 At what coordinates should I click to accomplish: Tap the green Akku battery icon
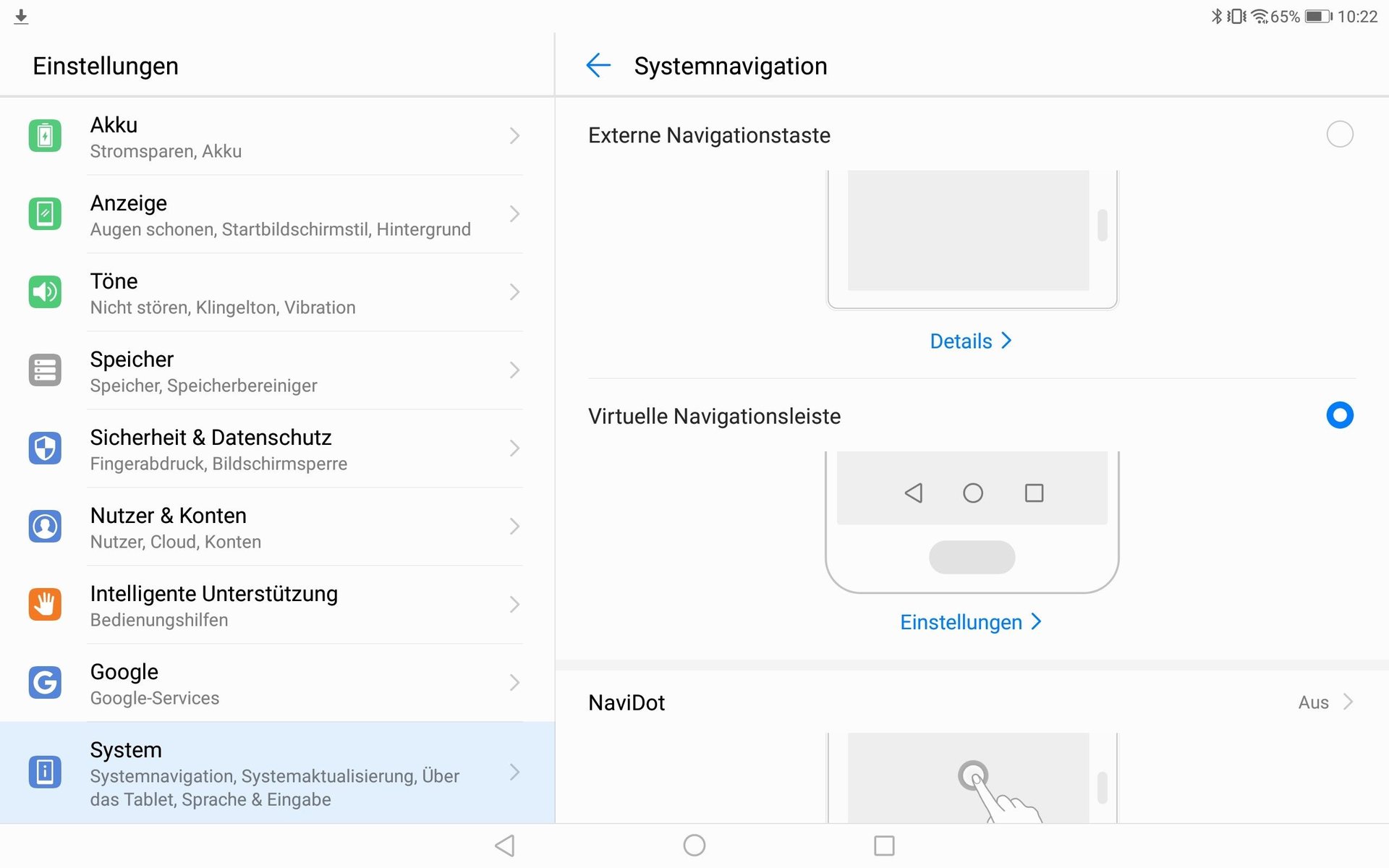45,135
